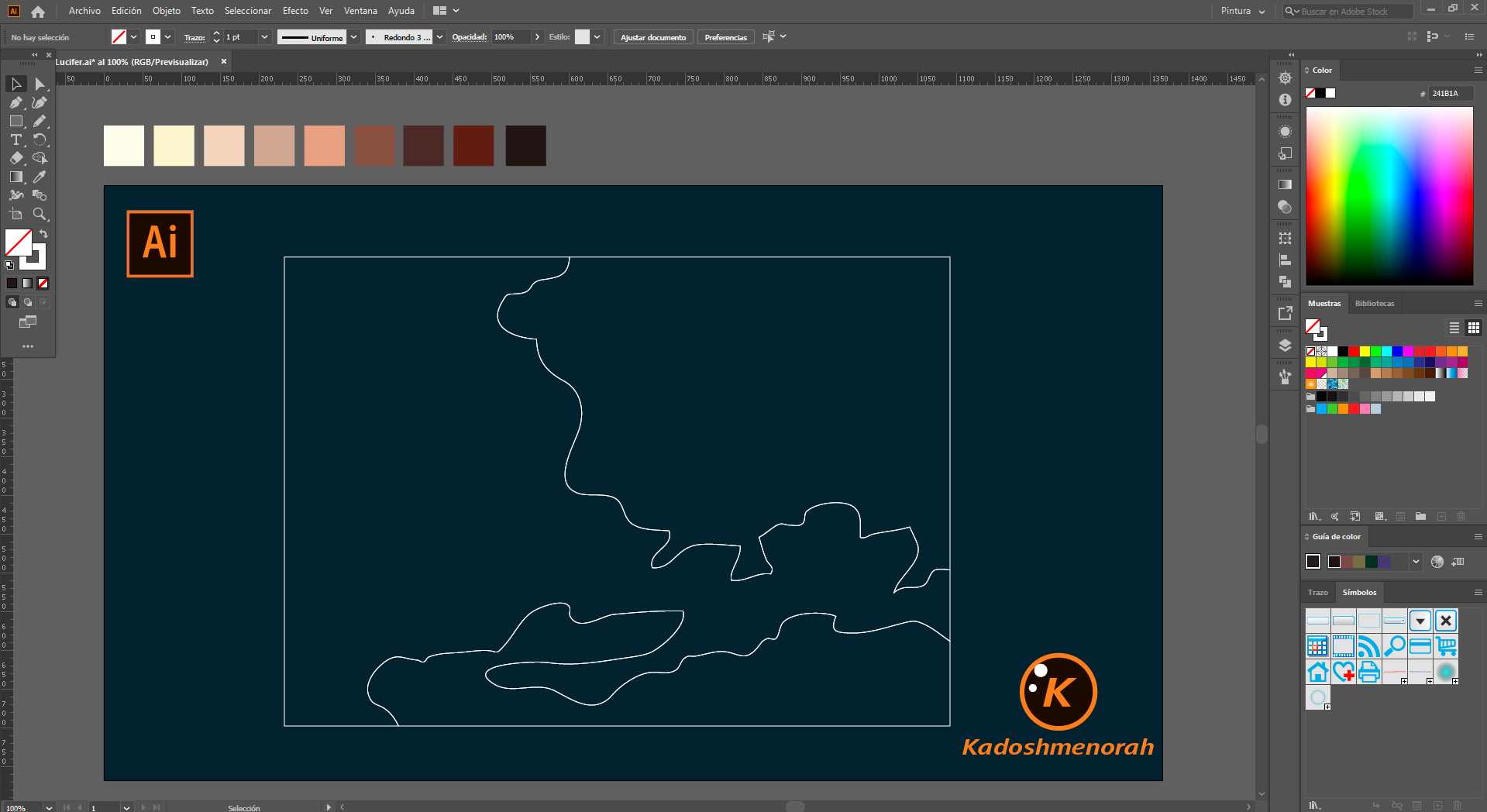Select the Shape Builder tool

pyautogui.click(x=40, y=158)
